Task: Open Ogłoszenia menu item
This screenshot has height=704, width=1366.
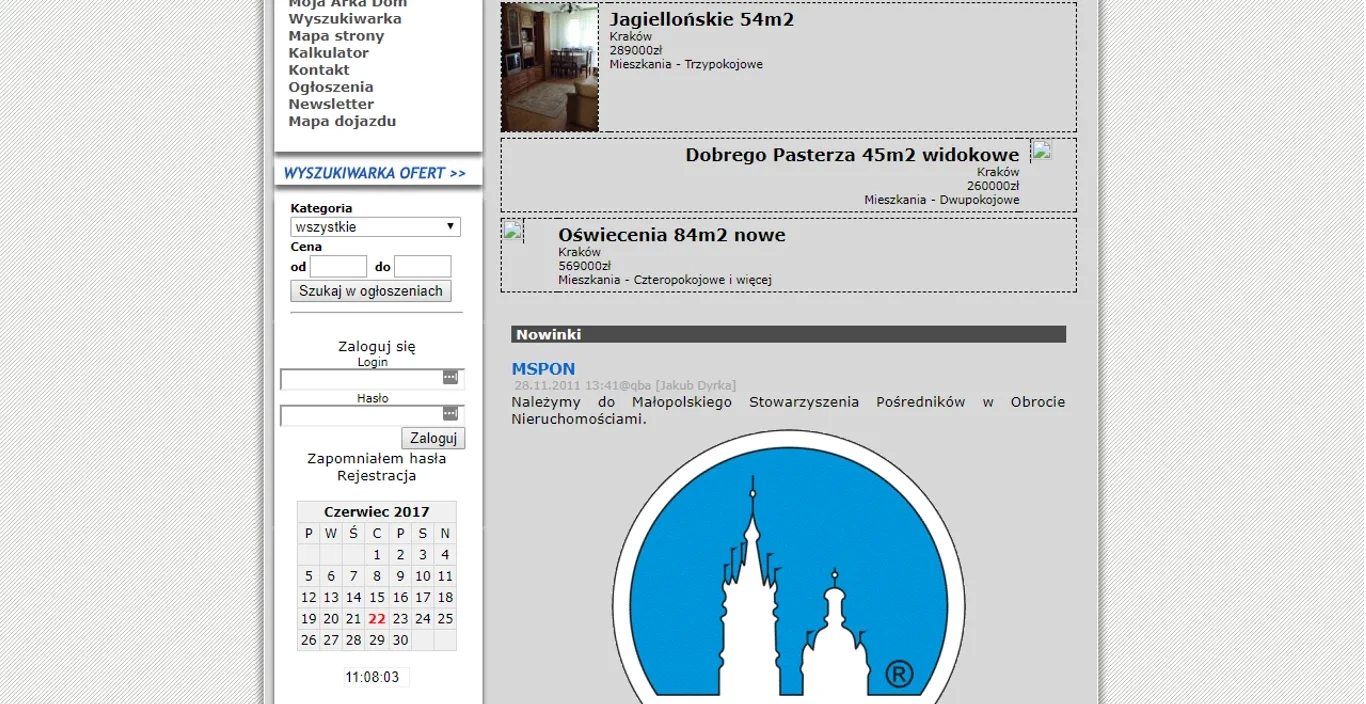Action: coord(331,87)
